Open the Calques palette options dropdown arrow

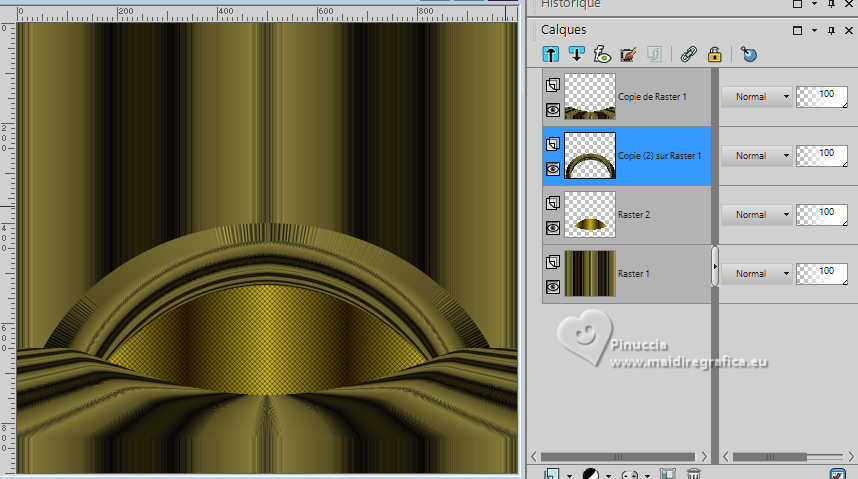click(x=814, y=31)
